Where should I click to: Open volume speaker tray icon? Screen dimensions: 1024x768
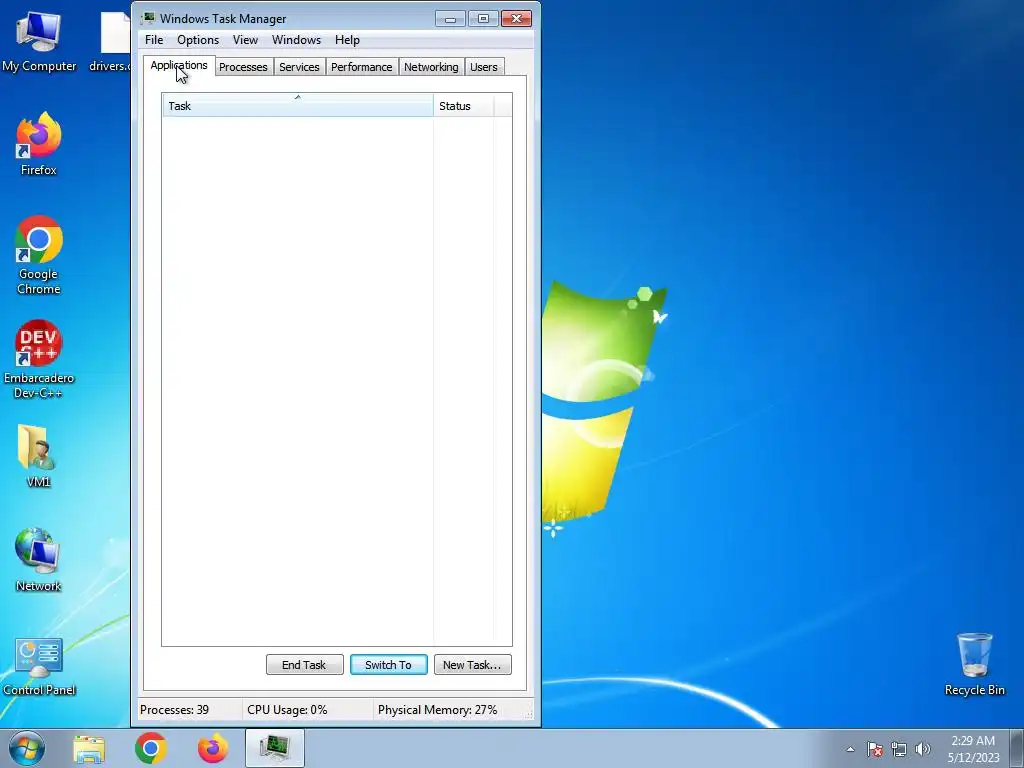[922, 749]
